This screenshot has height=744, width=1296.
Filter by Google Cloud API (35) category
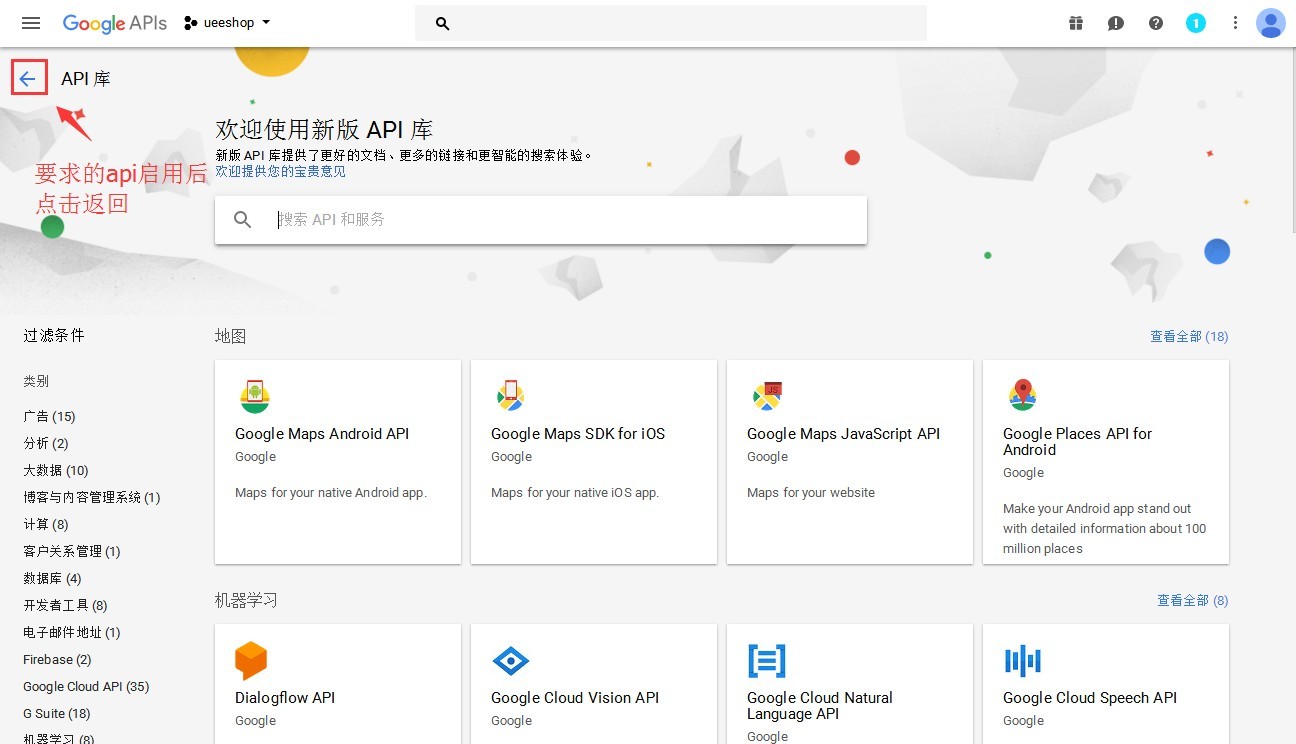86,686
